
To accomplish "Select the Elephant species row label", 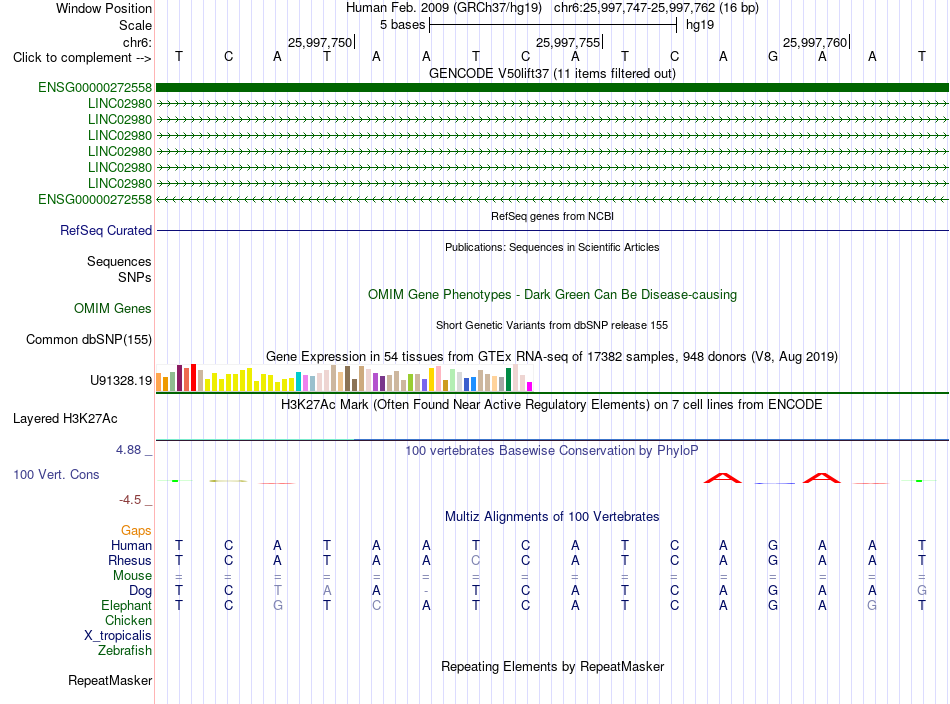I will click(127, 605).
